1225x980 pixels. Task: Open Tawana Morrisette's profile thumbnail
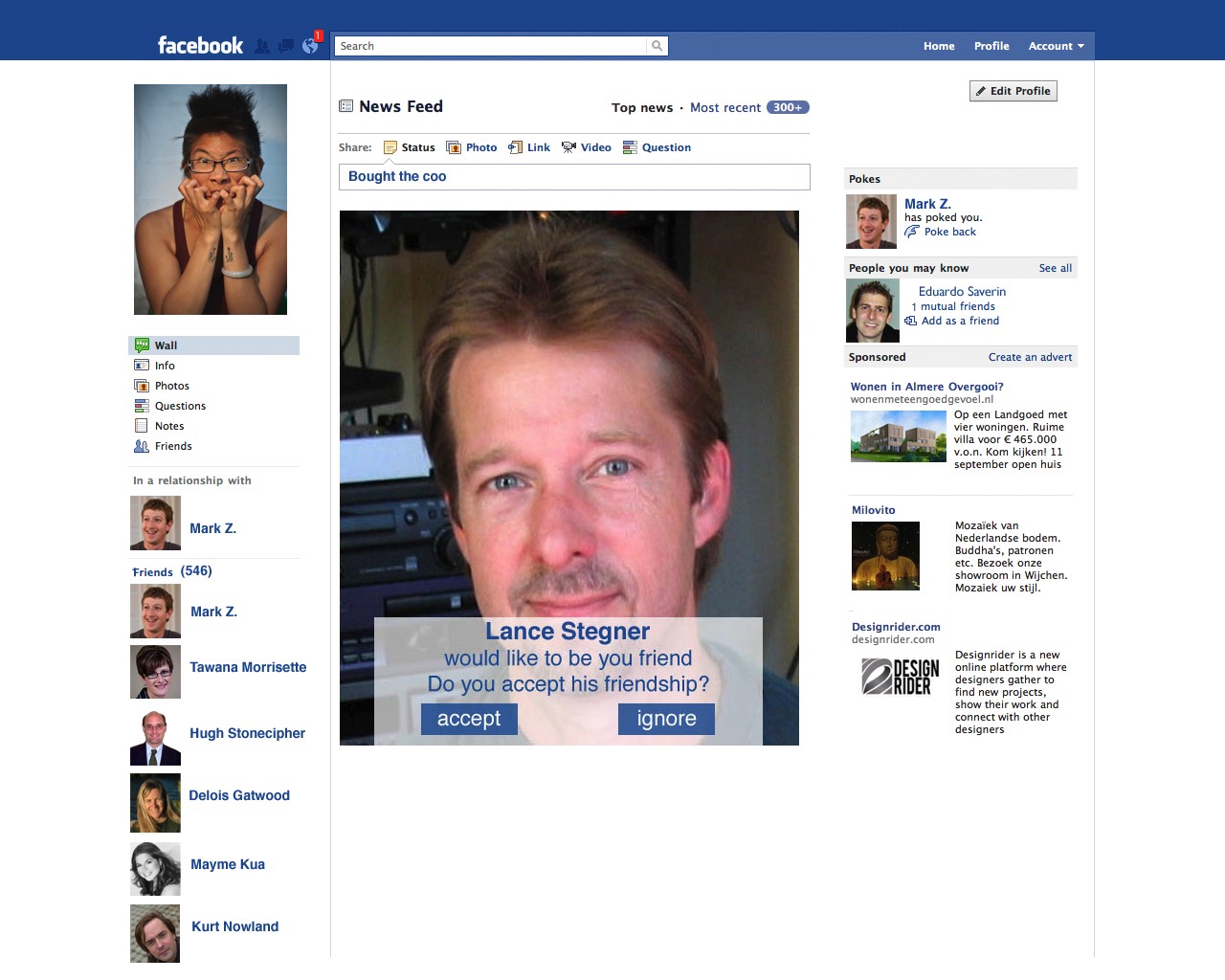(155, 672)
